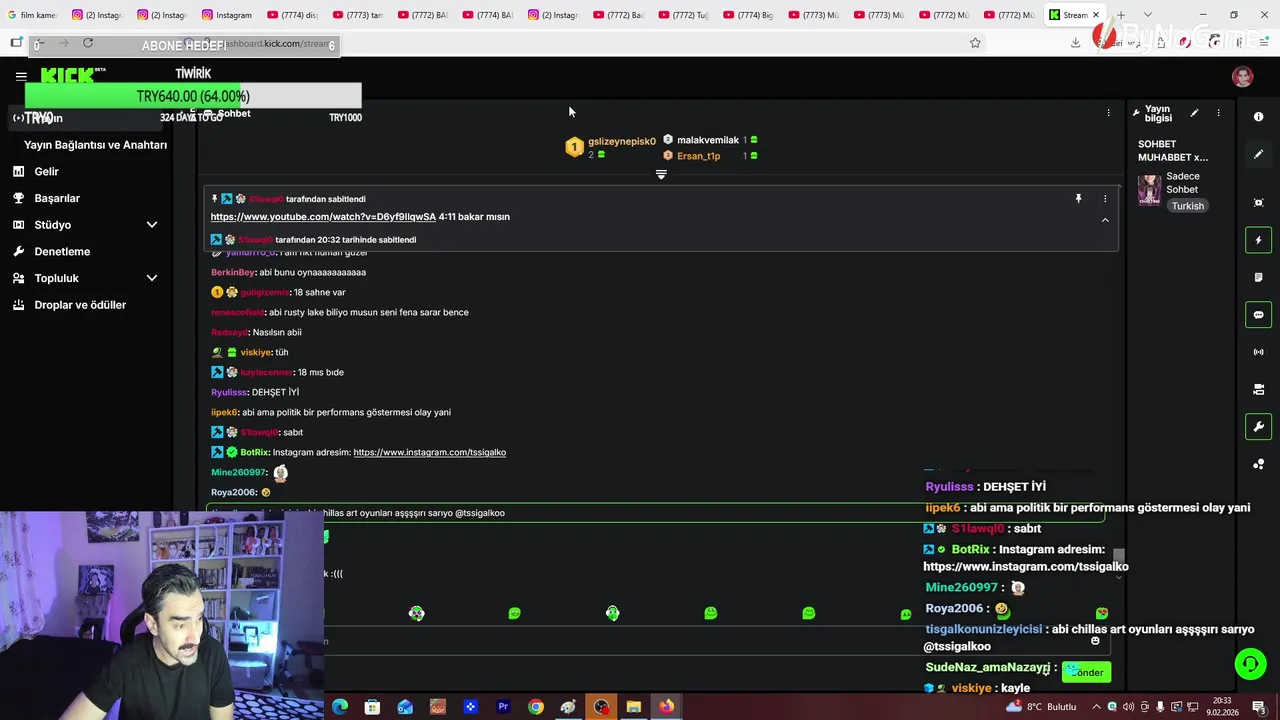This screenshot has width=1280, height=720.
Task: Click the screen capture icon in right sidebar
Action: point(1258,203)
